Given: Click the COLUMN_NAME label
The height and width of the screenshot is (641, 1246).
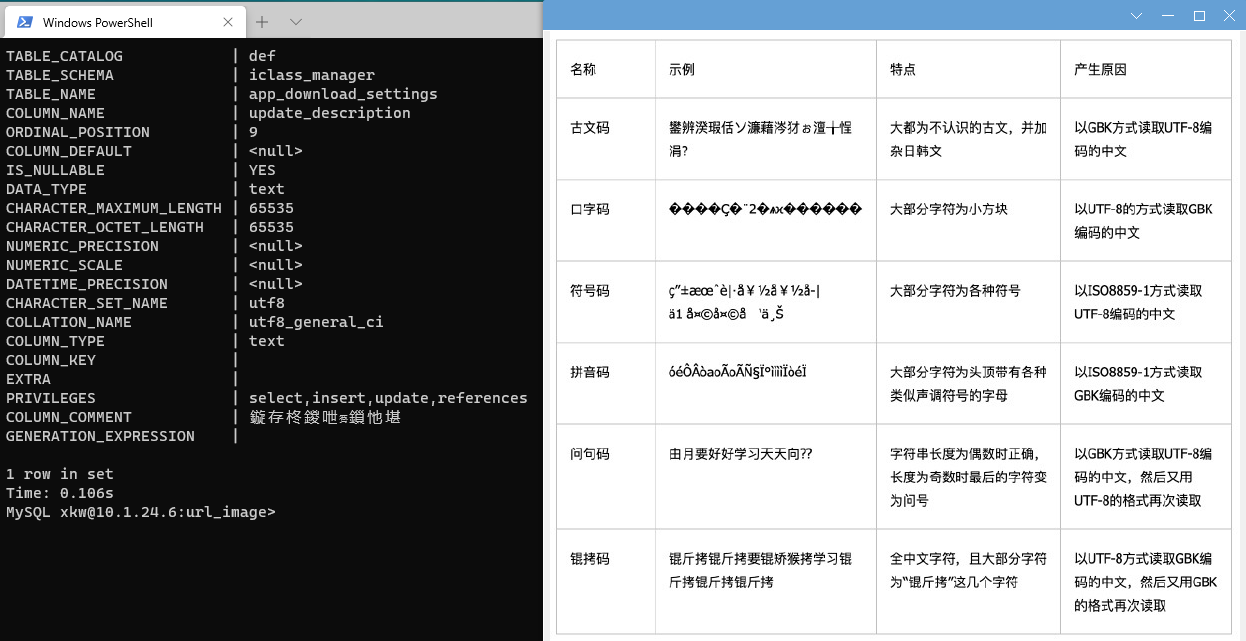Looking at the screenshot, I should tap(55, 113).
